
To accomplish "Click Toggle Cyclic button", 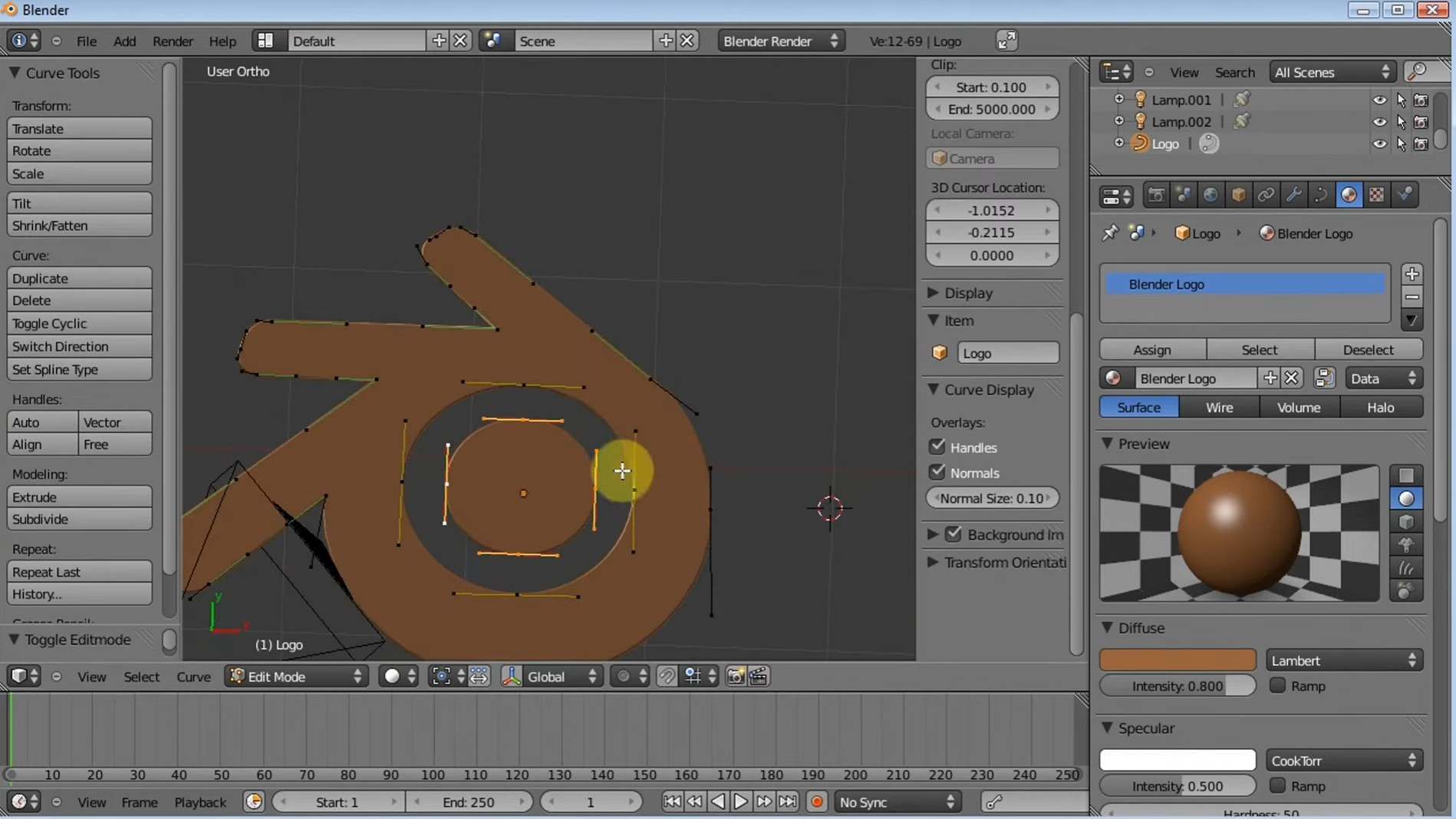I will (x=80, y=323).
